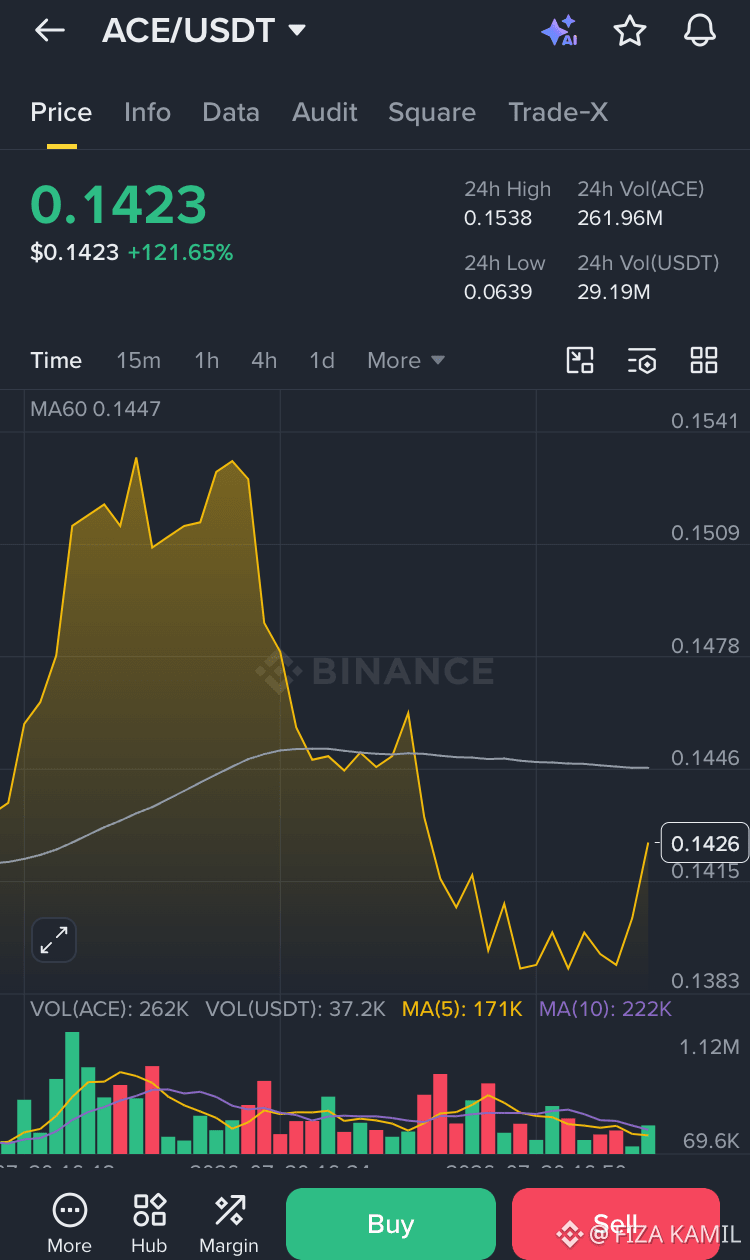750x1260 pixels.
Task: Tap the MA(5): 171K label
Action: click(462, 1009)
